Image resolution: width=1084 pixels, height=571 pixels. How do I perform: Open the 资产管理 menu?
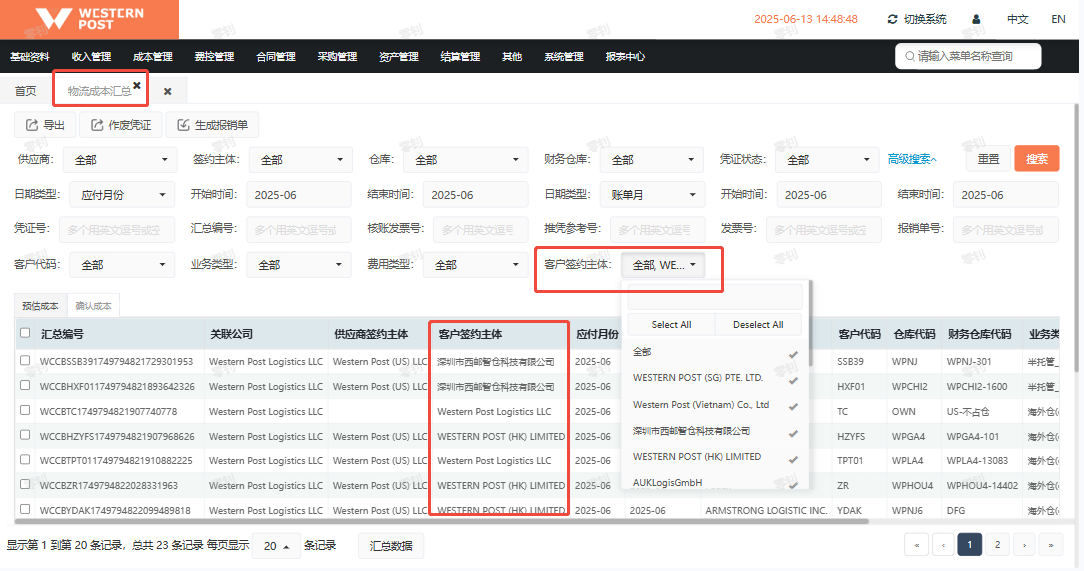pos(399,57)
